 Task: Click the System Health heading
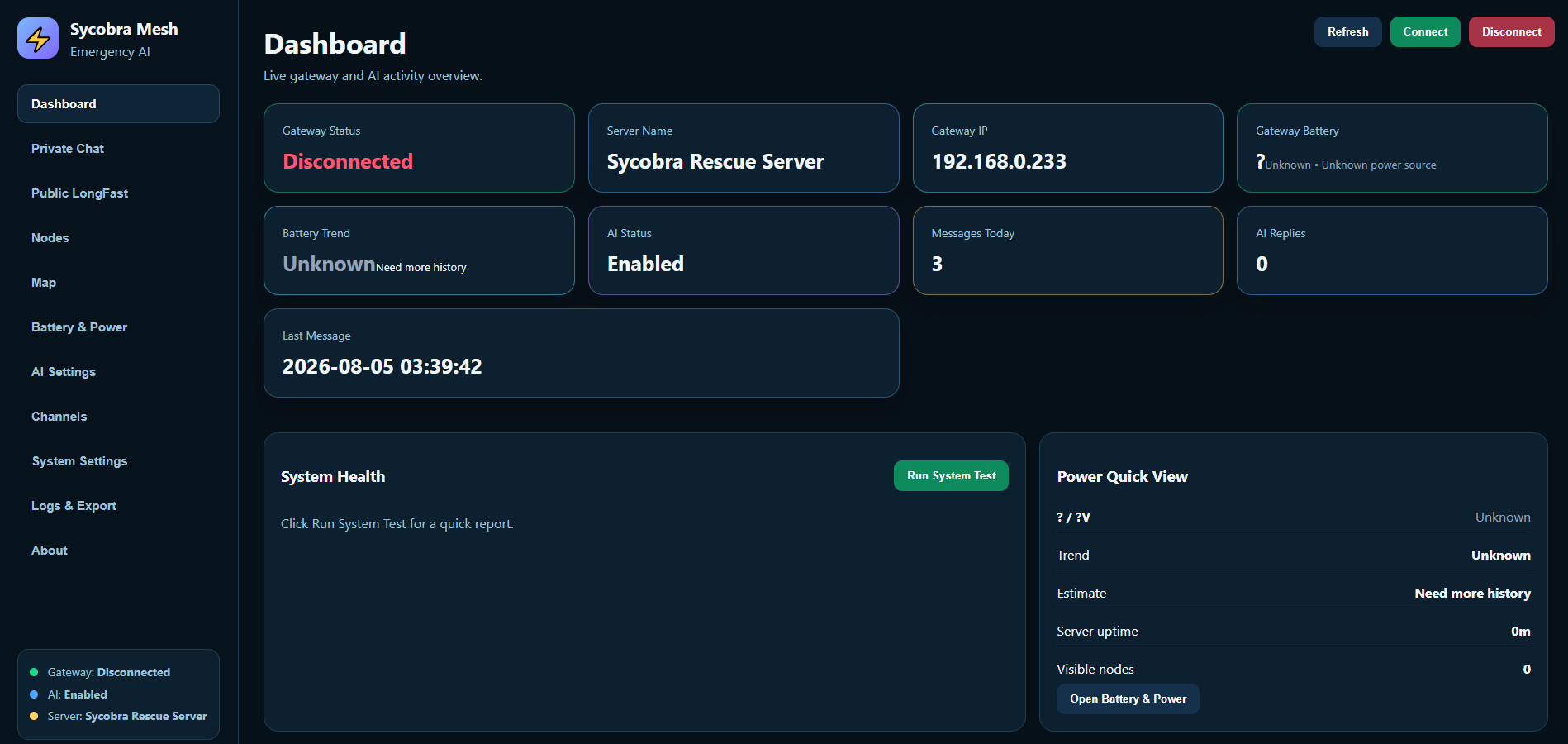pos(333,476)
